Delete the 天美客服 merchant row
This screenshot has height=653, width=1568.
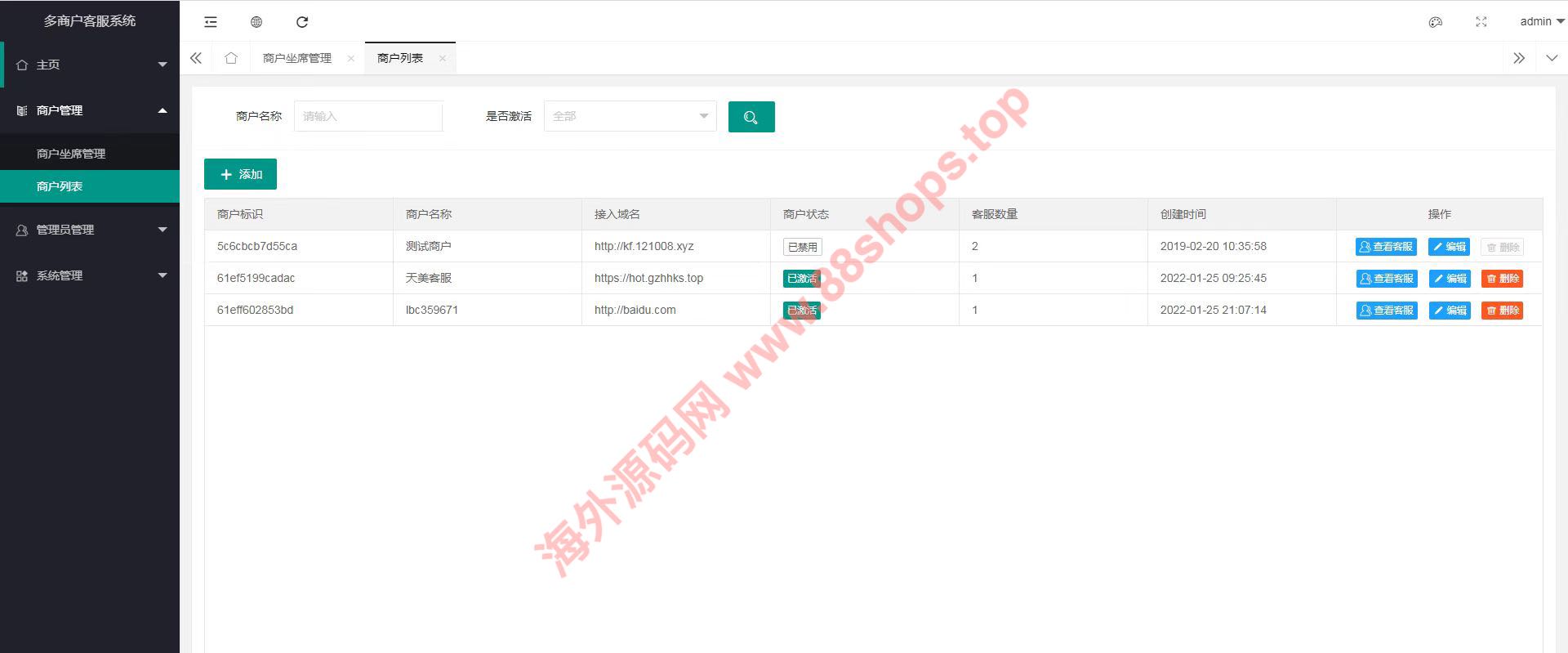click(1502, 279)
